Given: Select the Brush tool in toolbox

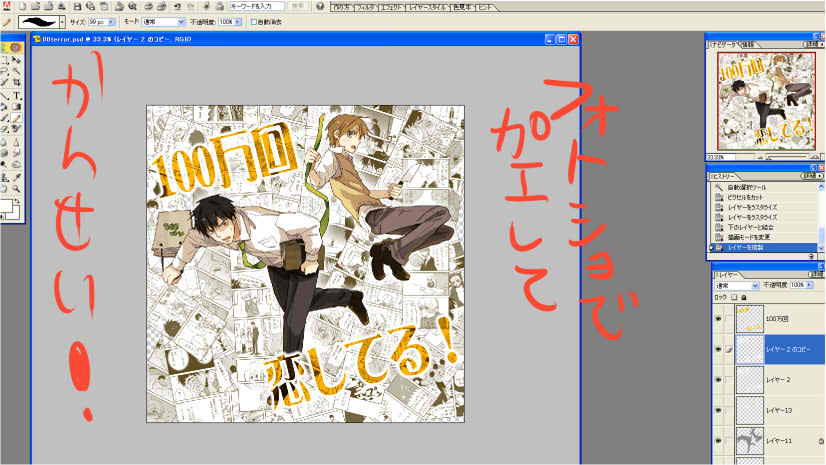Looking at the screenshot, I should (x=5, y=117).
